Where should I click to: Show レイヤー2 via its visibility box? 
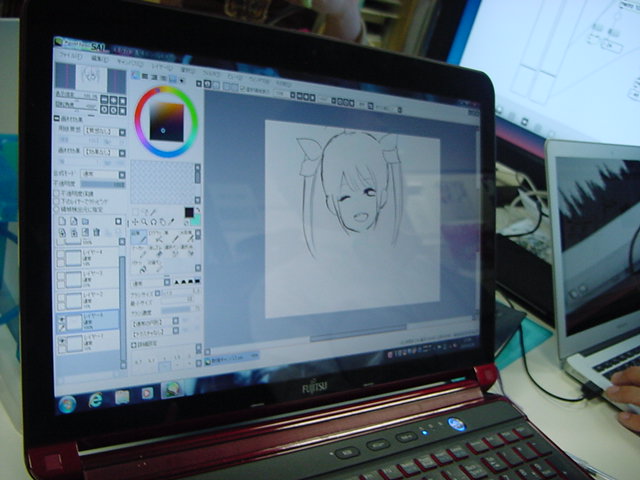click(61, 297)
